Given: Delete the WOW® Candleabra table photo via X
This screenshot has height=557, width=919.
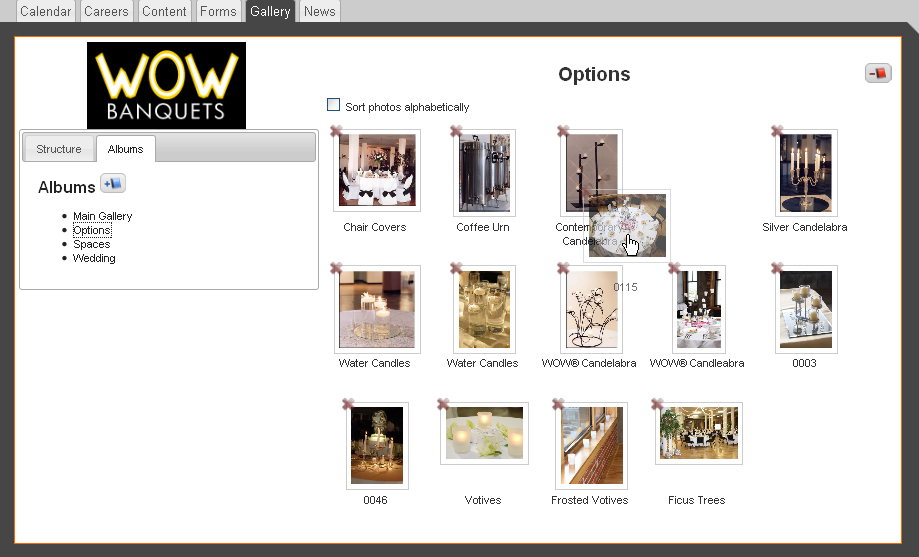Looking at the screenshot, I should 674,268.
